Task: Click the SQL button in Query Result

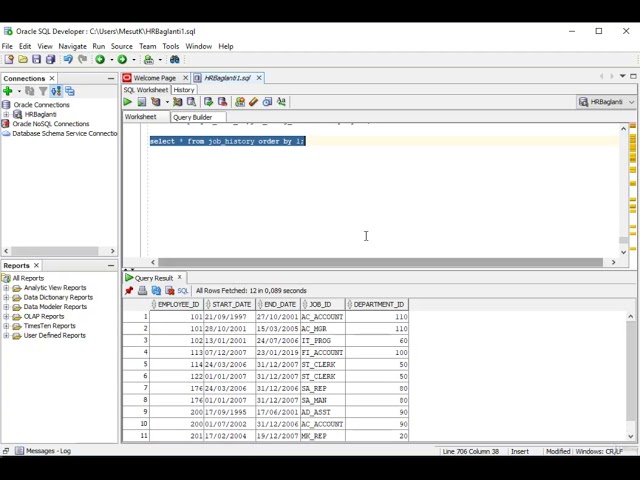Action: [182, 291]
